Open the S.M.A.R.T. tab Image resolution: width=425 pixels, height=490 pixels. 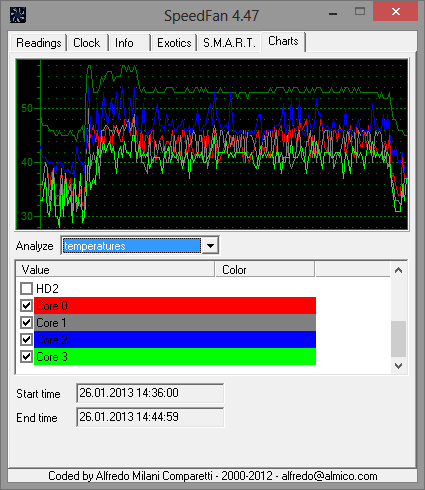229,43
